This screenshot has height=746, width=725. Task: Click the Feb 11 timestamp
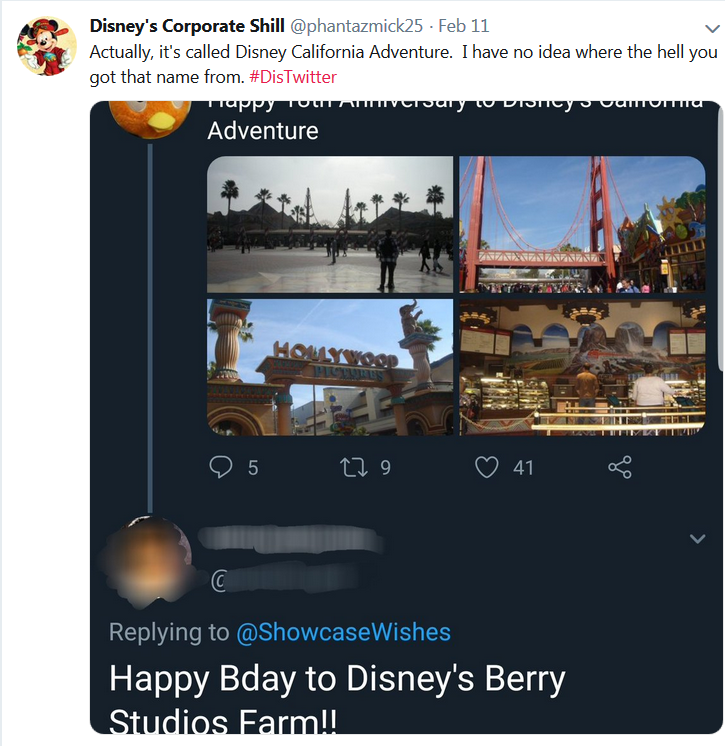(463, 25)
